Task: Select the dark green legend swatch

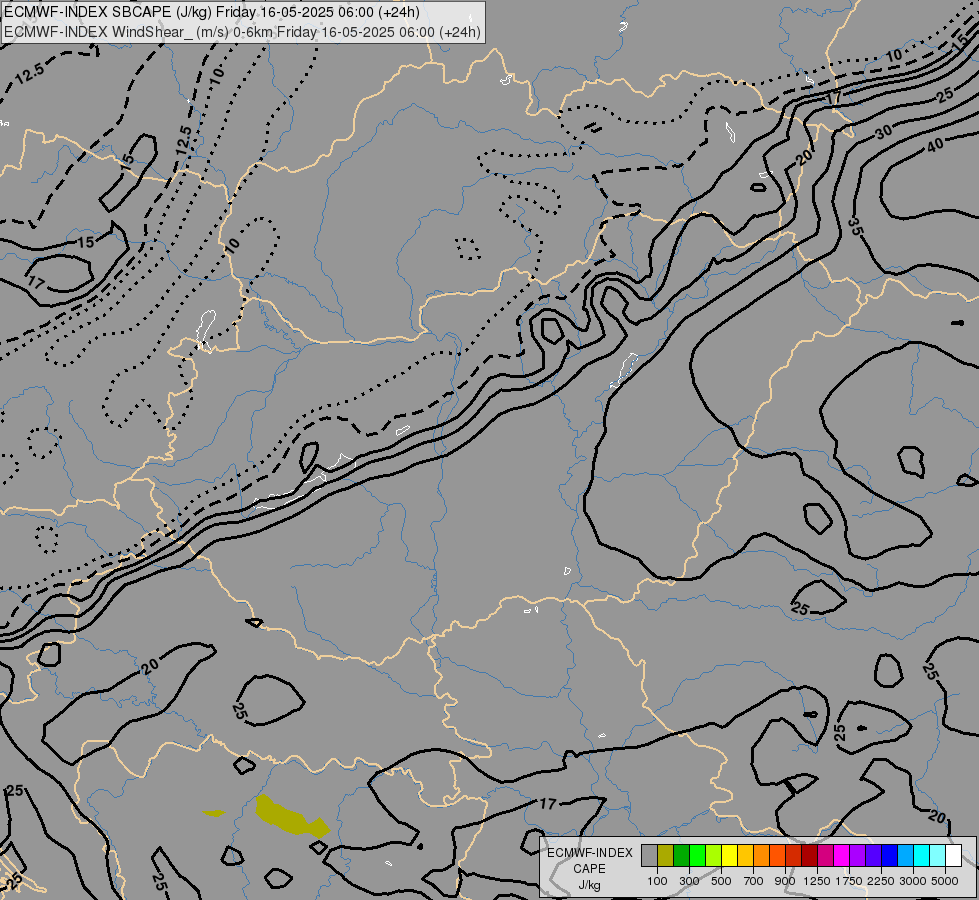Action: pyautogui.click(x=681, y=855)
